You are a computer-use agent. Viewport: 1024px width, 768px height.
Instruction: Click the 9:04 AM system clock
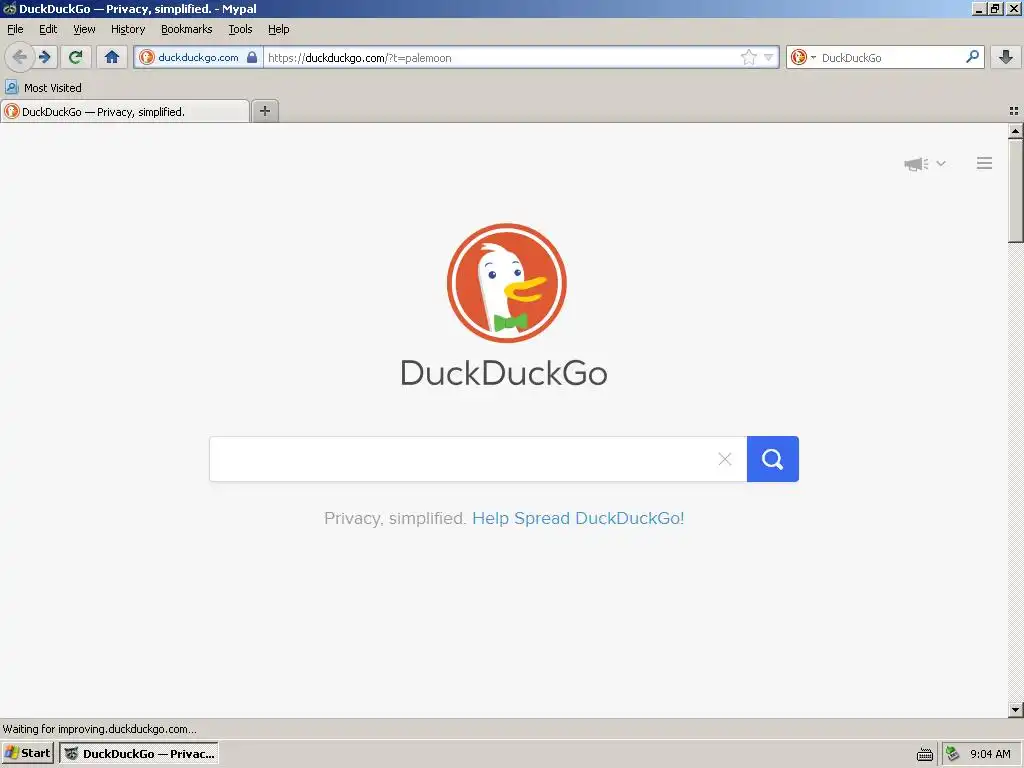pos(991,754)
